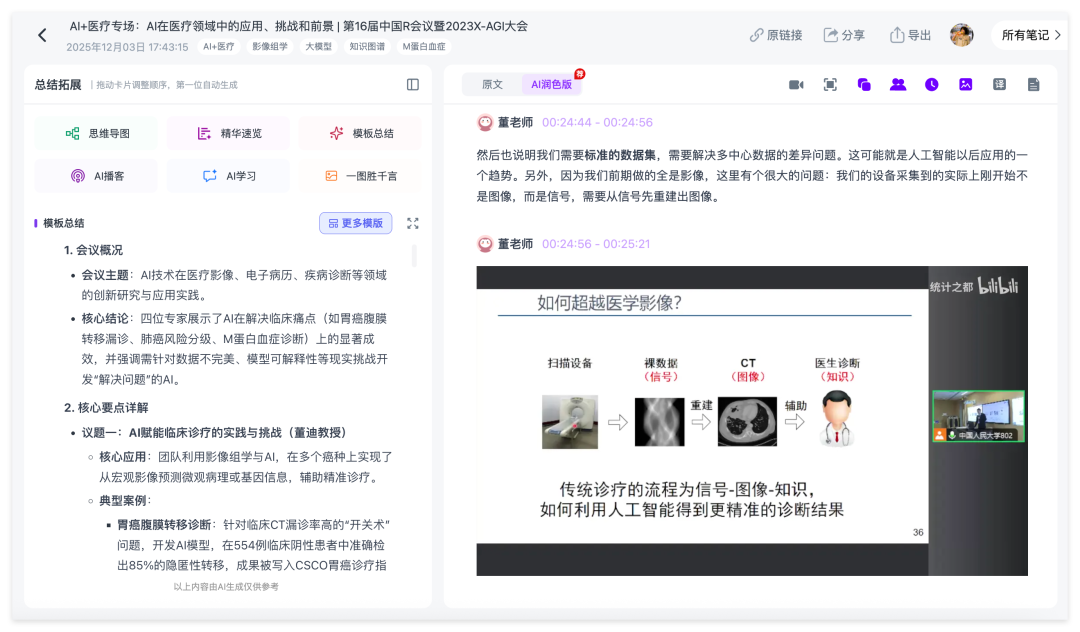Click the 核心结论 bullet text
The height and width of the screenshot is (632, 1080).
pos(235,349)
